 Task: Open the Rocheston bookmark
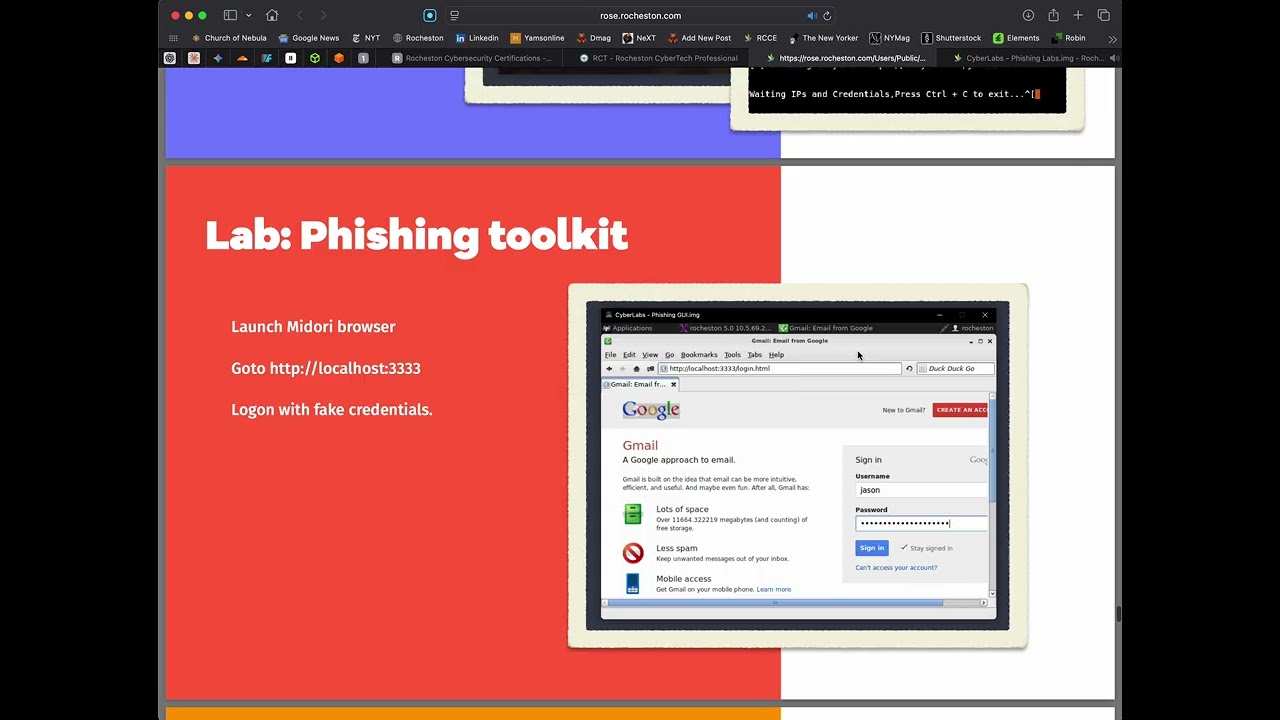[418, 38]
